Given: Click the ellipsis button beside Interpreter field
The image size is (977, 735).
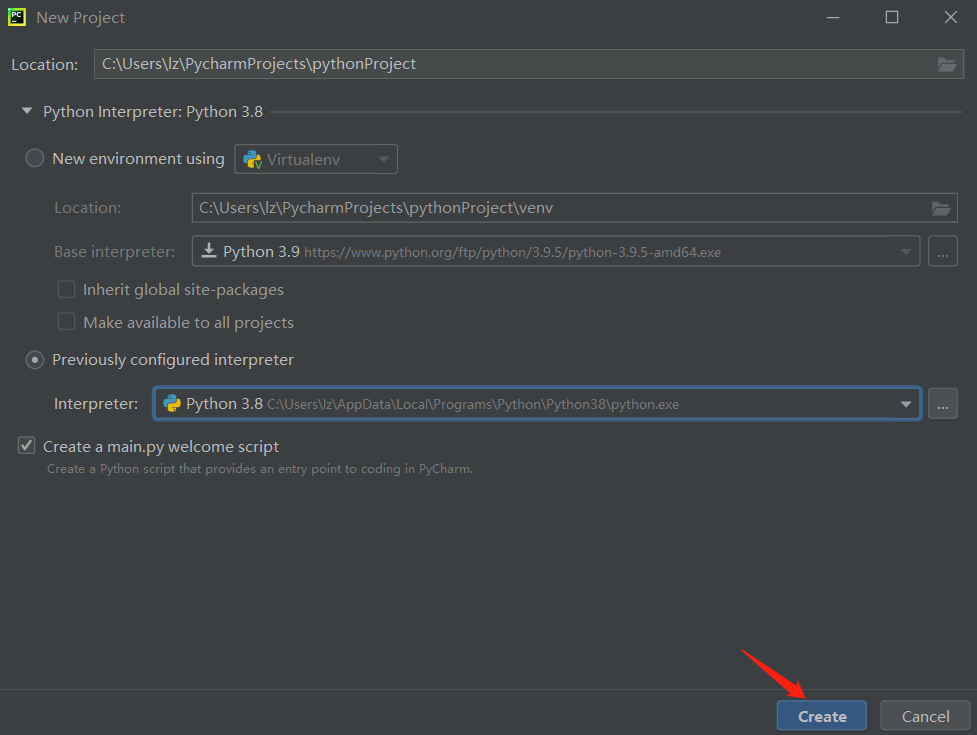Looking at the screenshot, I should (943, 404).
